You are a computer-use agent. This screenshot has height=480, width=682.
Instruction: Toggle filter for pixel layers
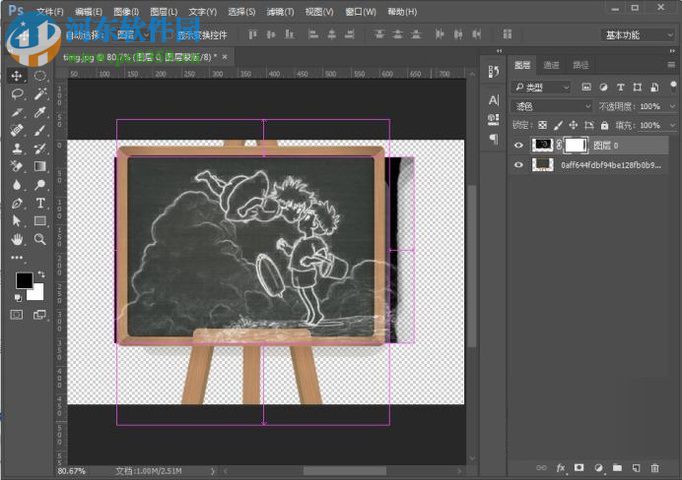pyautogui.click(x=586, y=87)
